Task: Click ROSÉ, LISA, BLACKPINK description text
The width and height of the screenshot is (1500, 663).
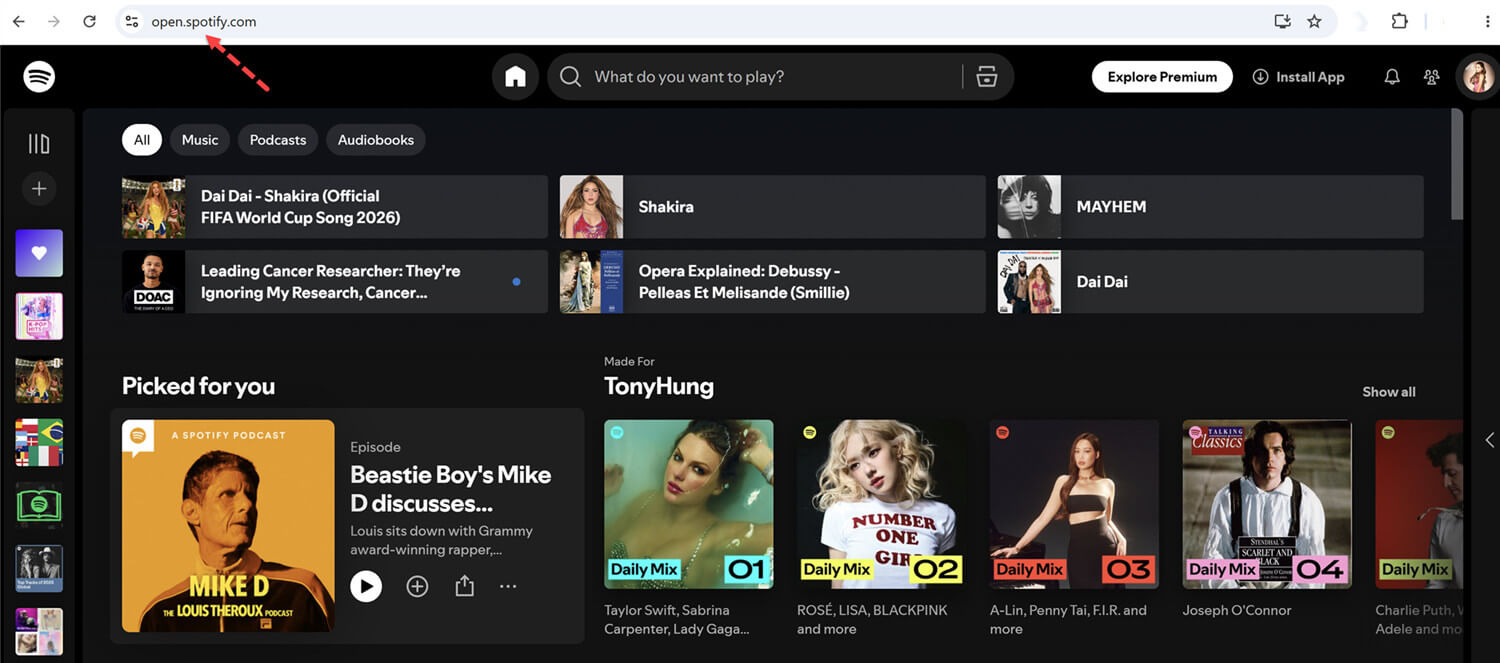Action: pyautogui.click(x=871, y=620)
